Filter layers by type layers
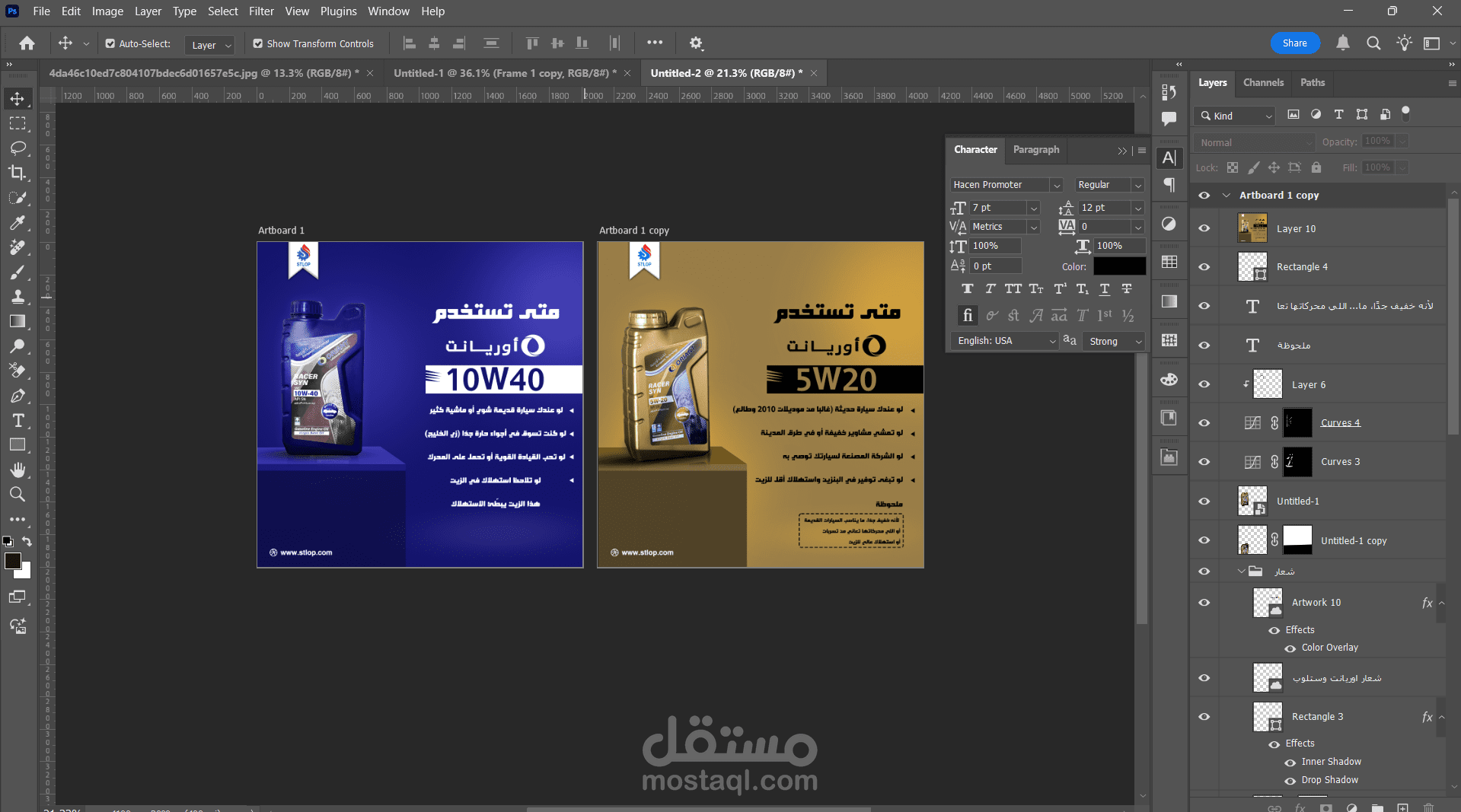This screenshot has height=812, width=1461. pyautogui.click(x=1339, y=115)
